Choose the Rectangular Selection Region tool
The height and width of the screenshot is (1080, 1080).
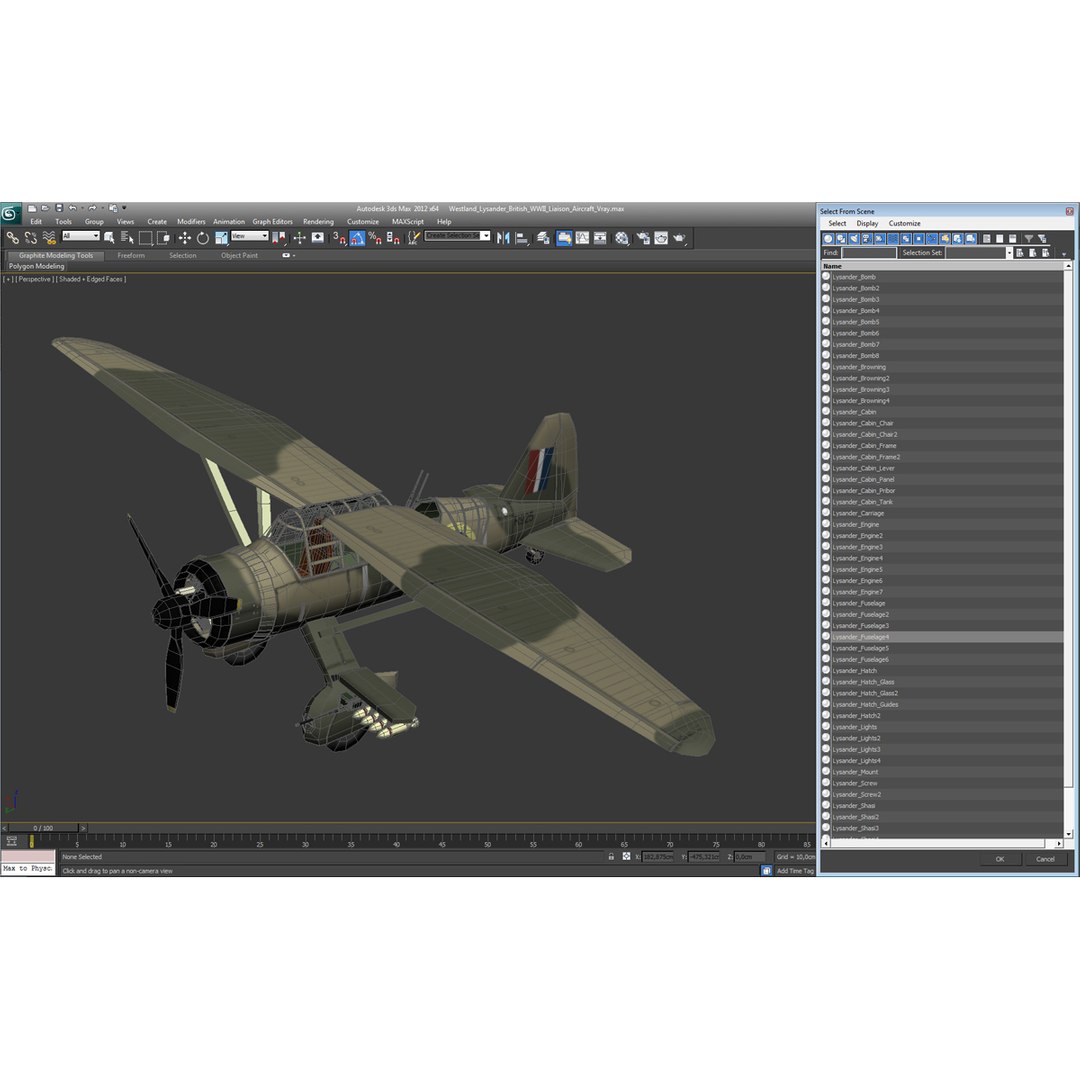point(145,238)
